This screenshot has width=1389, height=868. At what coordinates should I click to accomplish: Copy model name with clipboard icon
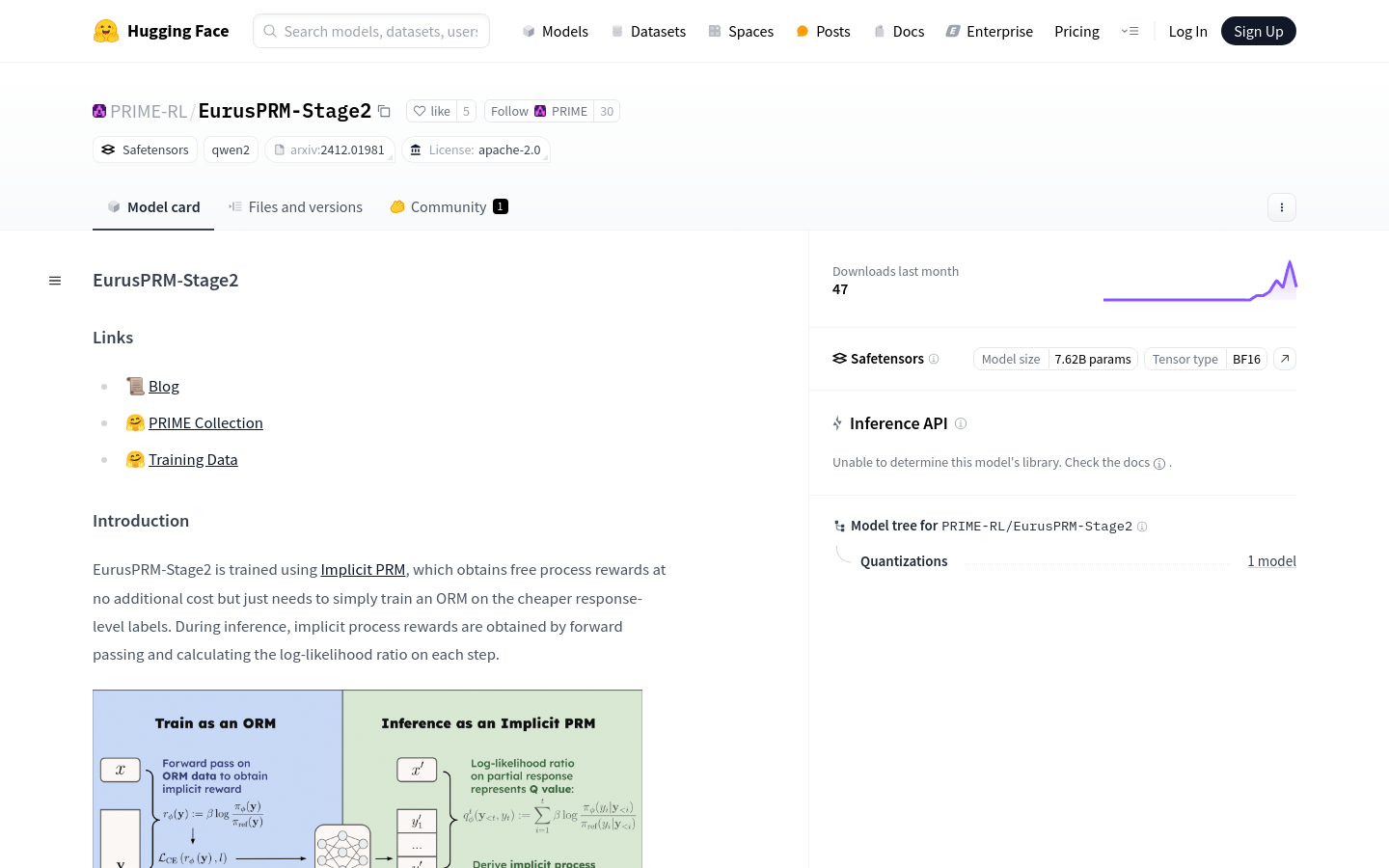384,111
